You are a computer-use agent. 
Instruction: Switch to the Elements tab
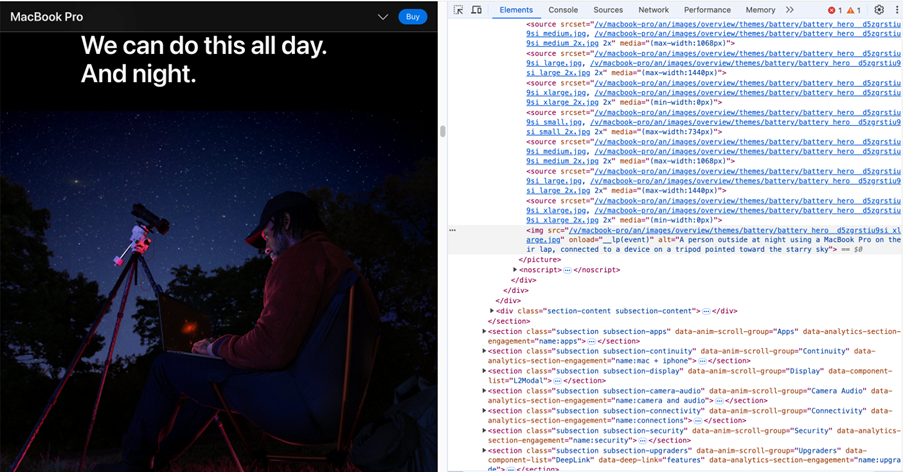coord(516,10)
